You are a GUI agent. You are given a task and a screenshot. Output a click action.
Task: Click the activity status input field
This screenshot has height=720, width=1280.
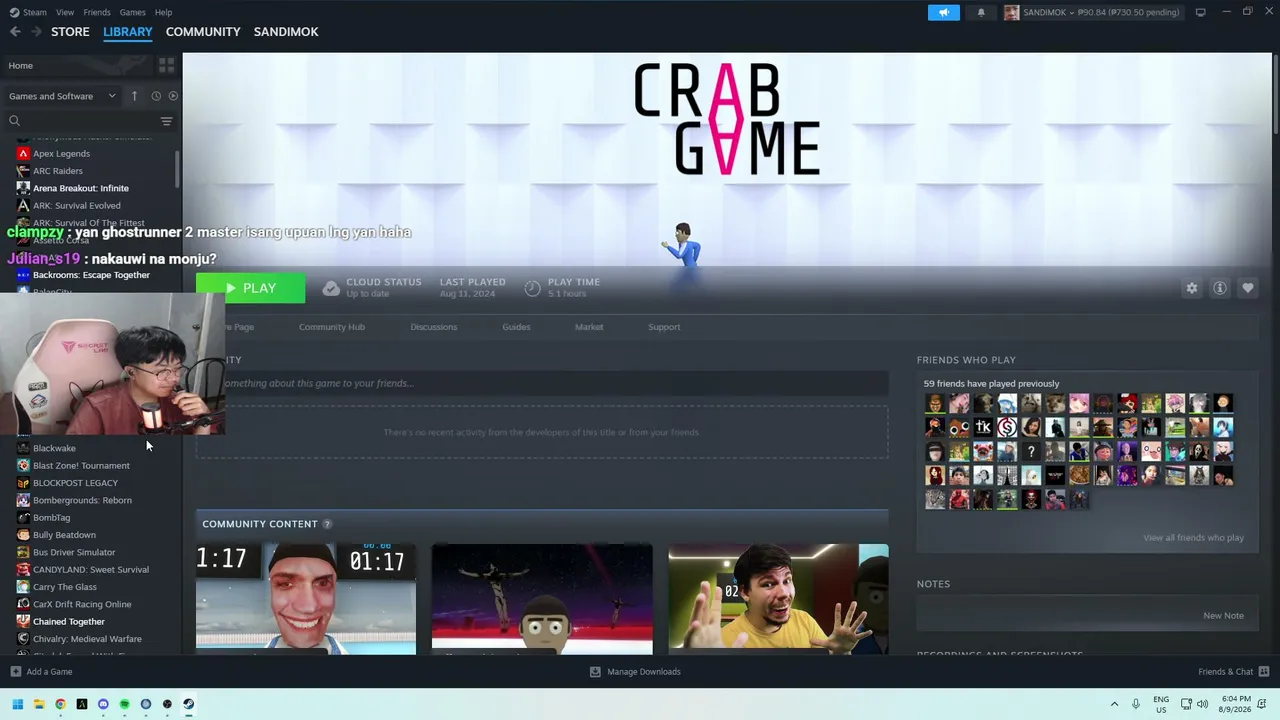[542, 383]
